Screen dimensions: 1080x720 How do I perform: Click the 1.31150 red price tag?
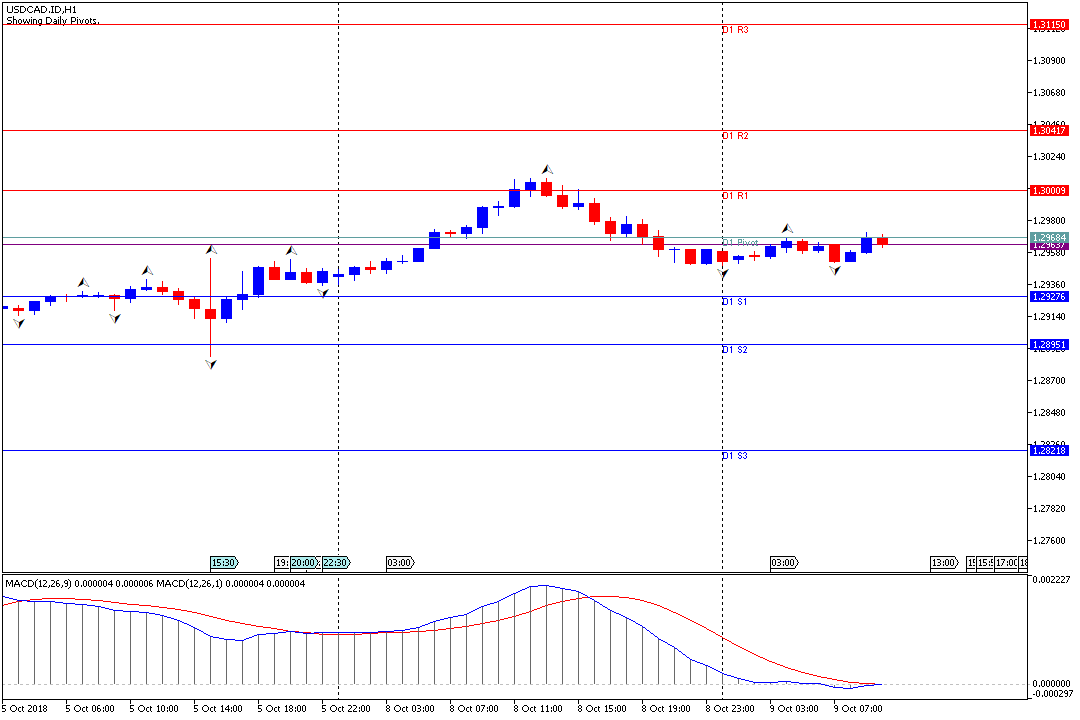click(1049, 24)
